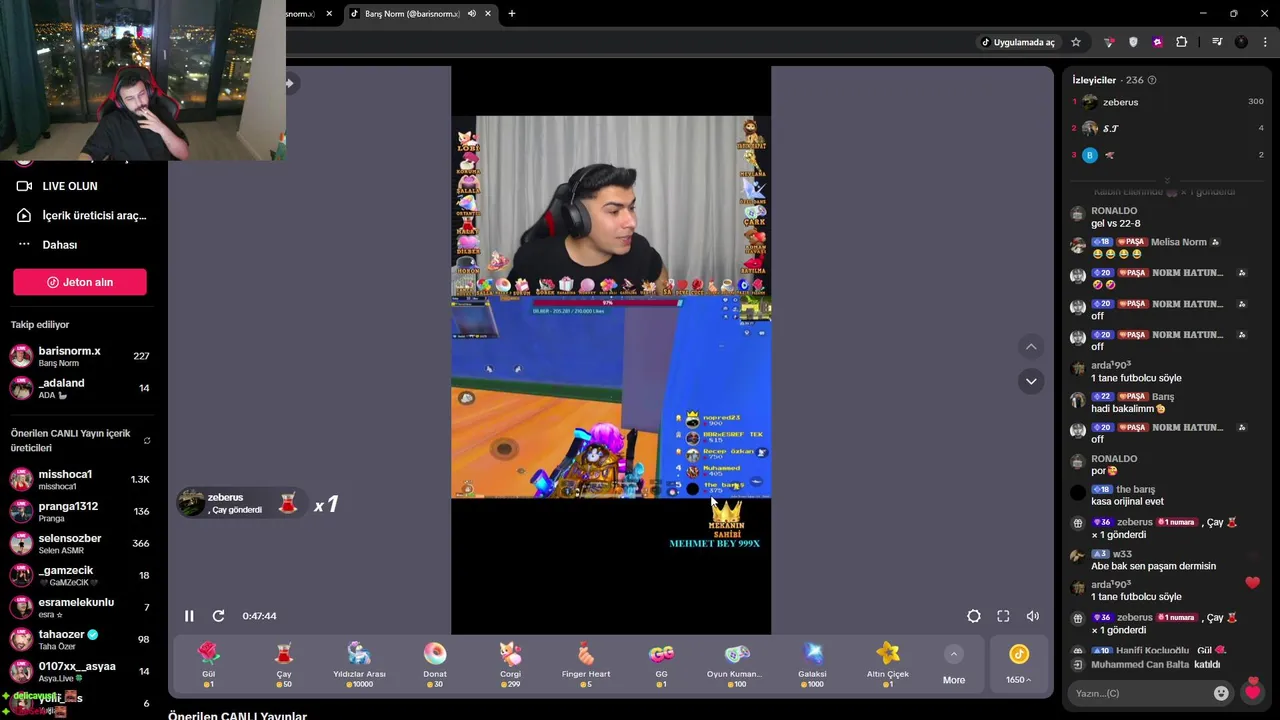This screenshot has width=1280, height=720.
Task: Refresh the suggested LIVE creators list
Action: click(x=147, y=441)
